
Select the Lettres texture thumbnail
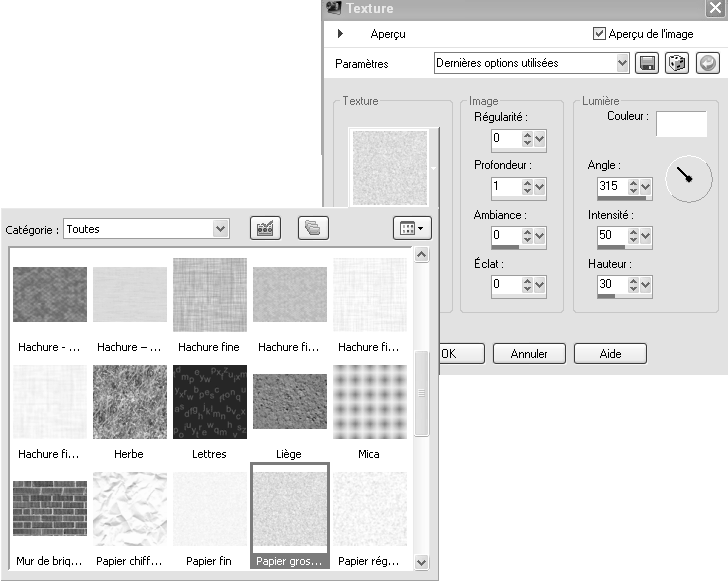tap(209, 402)
